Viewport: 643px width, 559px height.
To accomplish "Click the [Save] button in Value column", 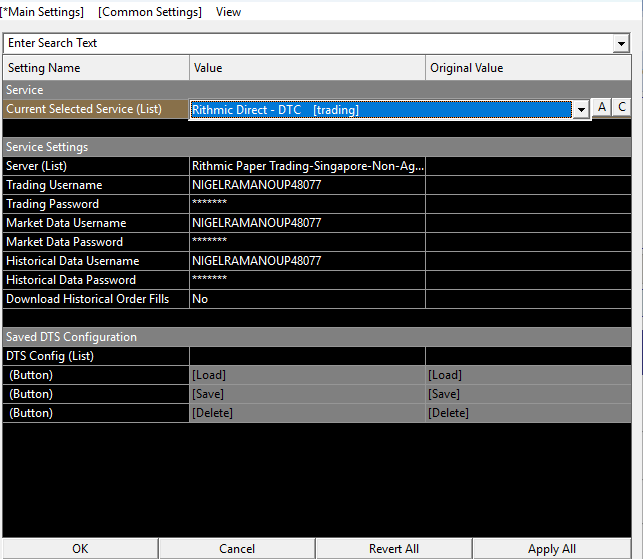I will click(x=308, y=394).
